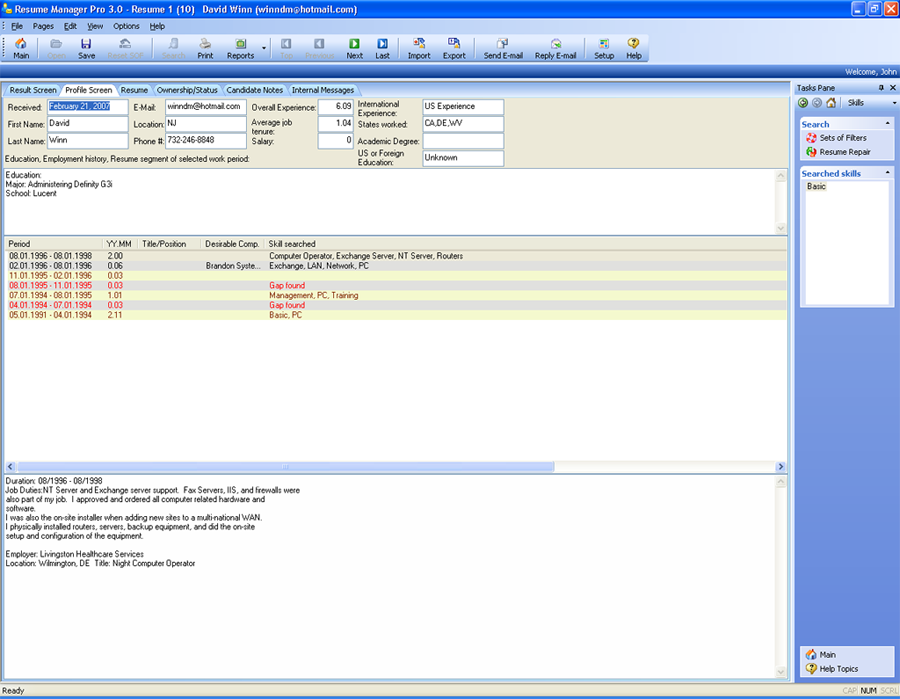Open the Help menu
Image resolution: width=900 pixels, height=699 pixels.
157,26
